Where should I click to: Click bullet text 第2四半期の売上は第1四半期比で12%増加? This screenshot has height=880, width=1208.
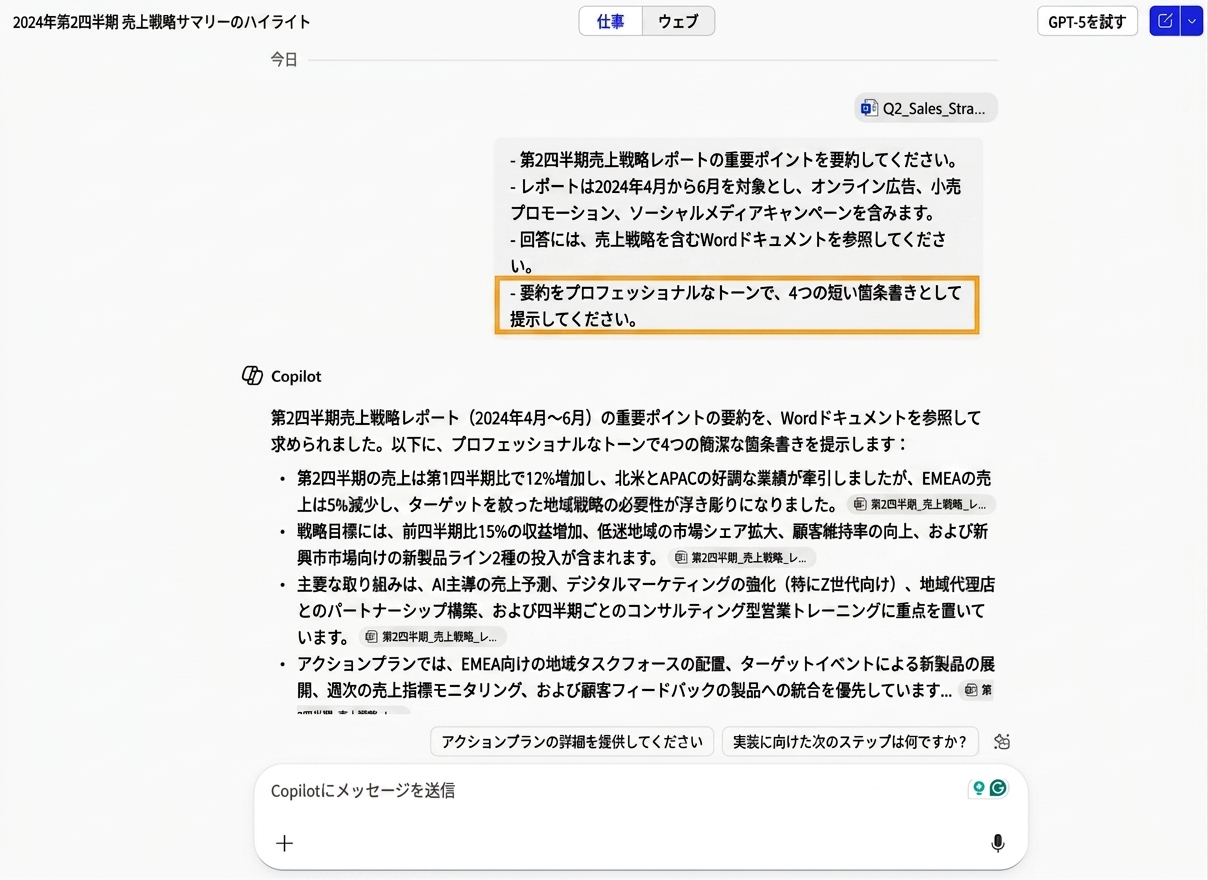644,491
